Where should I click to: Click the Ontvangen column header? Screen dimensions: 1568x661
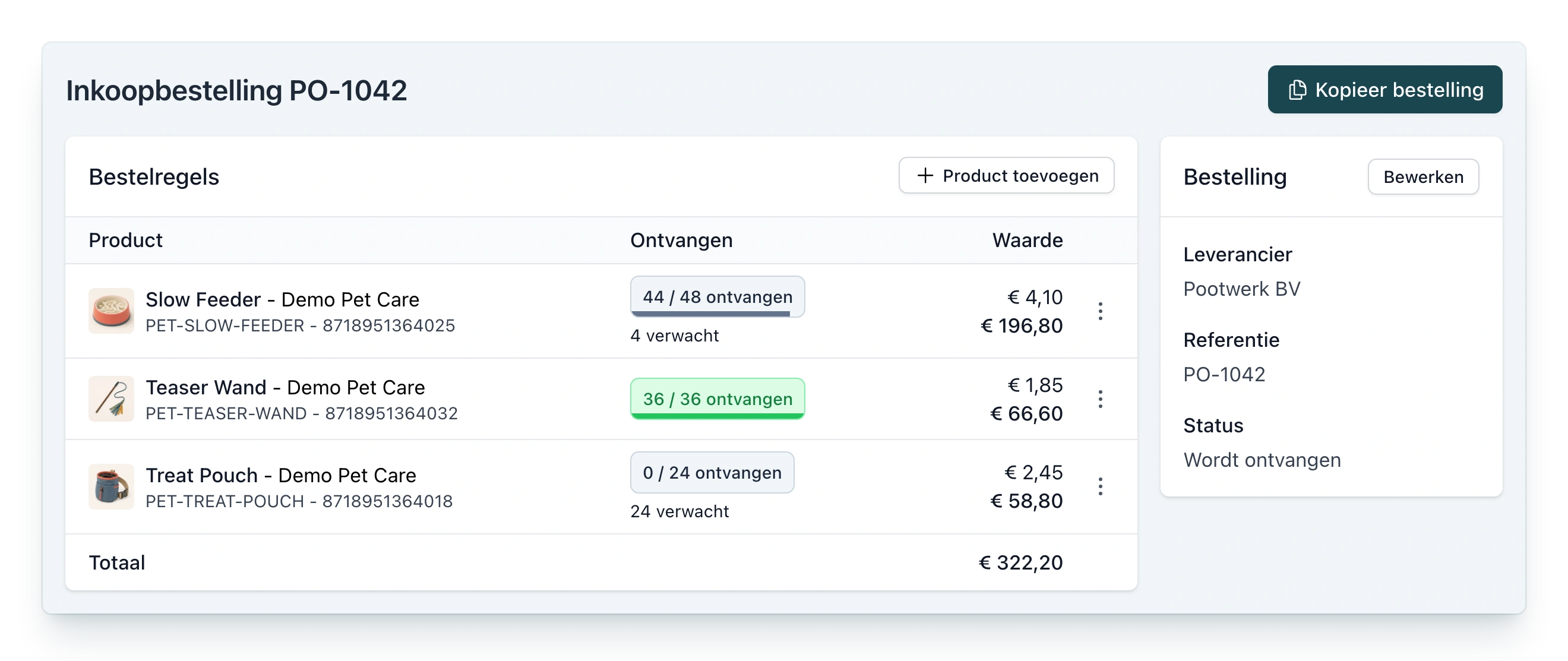(681, 240)
